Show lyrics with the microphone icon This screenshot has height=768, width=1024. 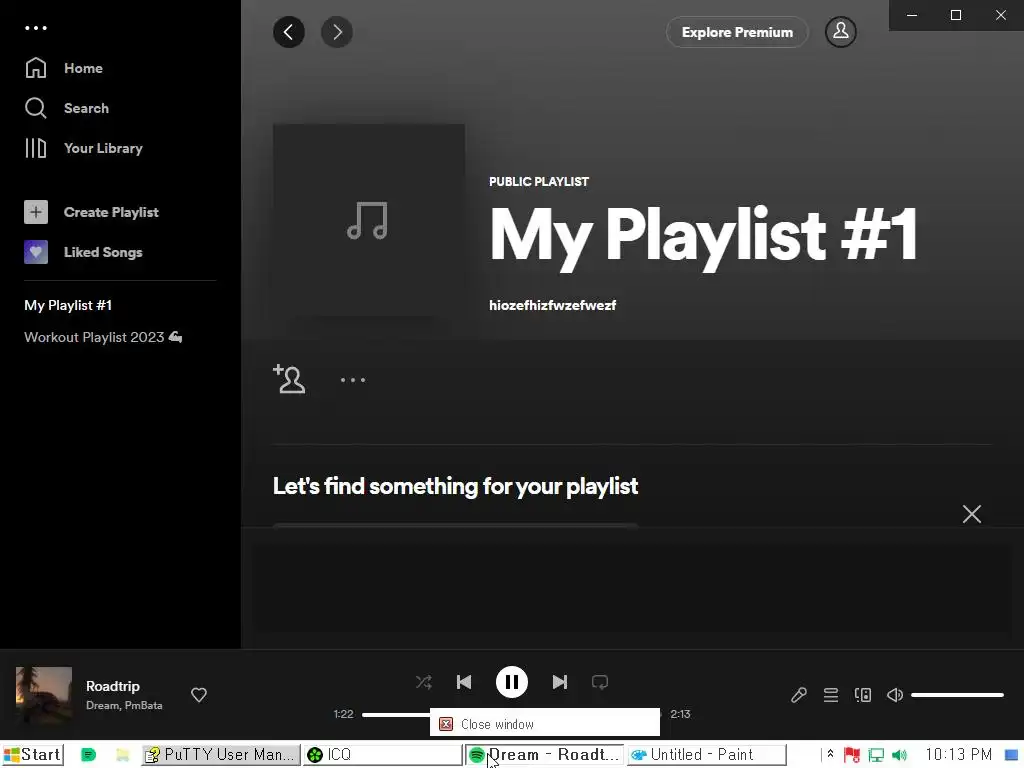(799, 695)
